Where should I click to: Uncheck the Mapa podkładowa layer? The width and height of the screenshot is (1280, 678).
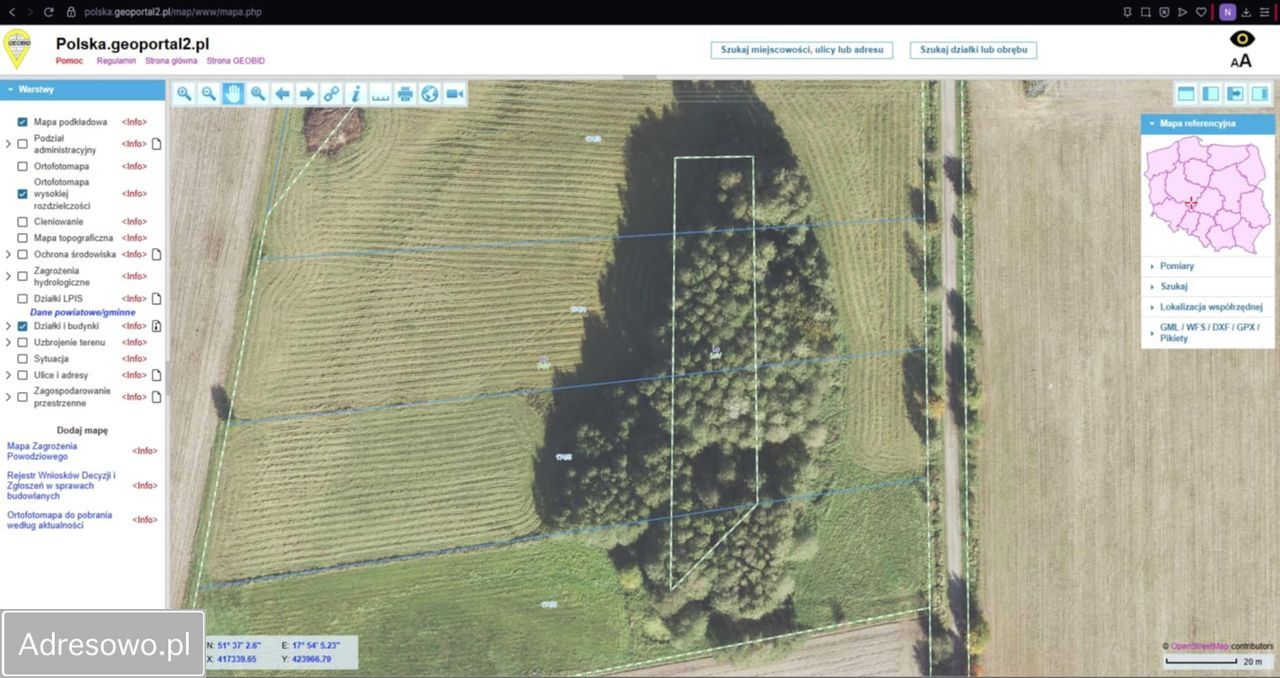pos(22,122)
